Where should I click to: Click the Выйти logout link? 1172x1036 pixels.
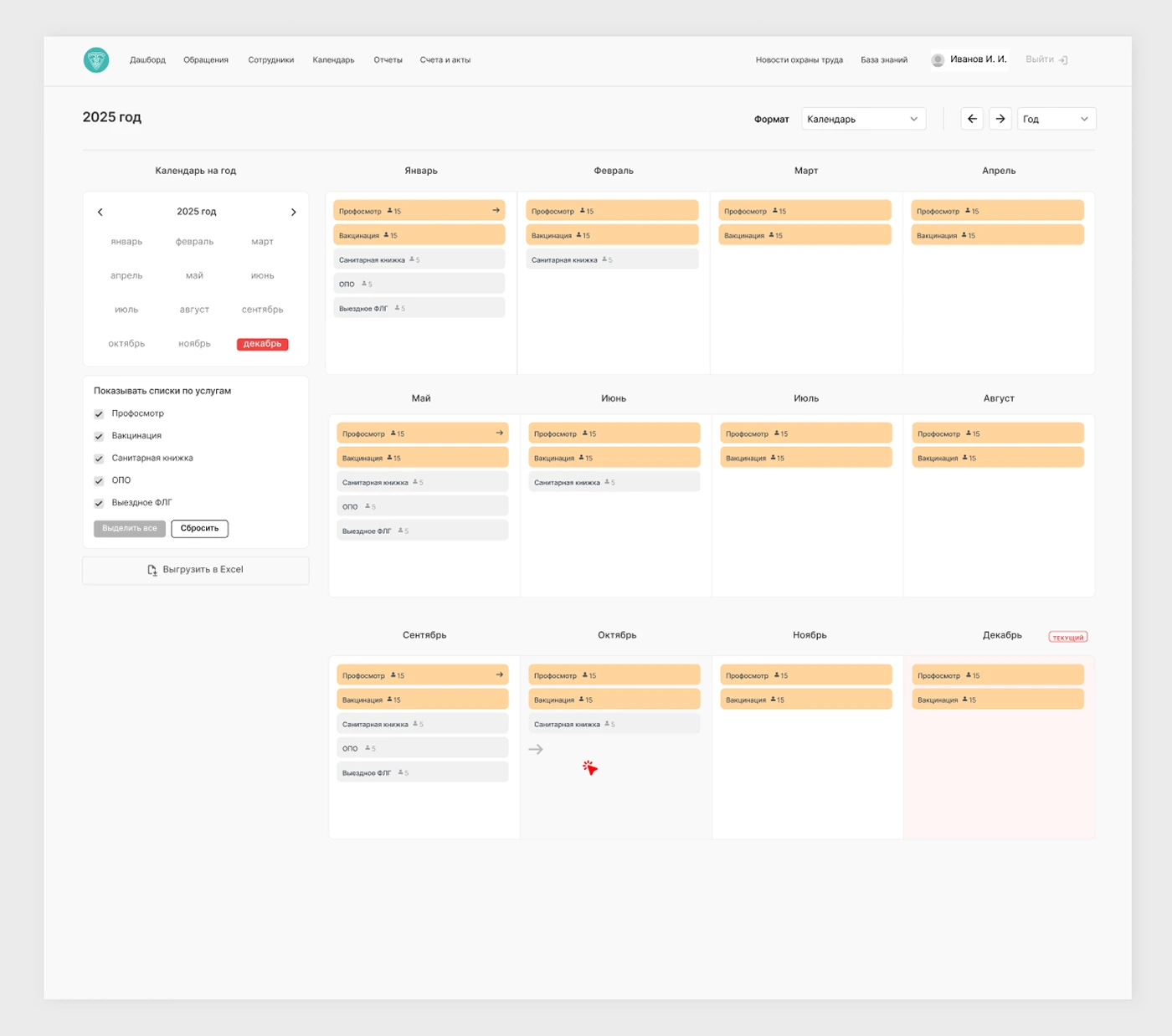click(1046, 59)
